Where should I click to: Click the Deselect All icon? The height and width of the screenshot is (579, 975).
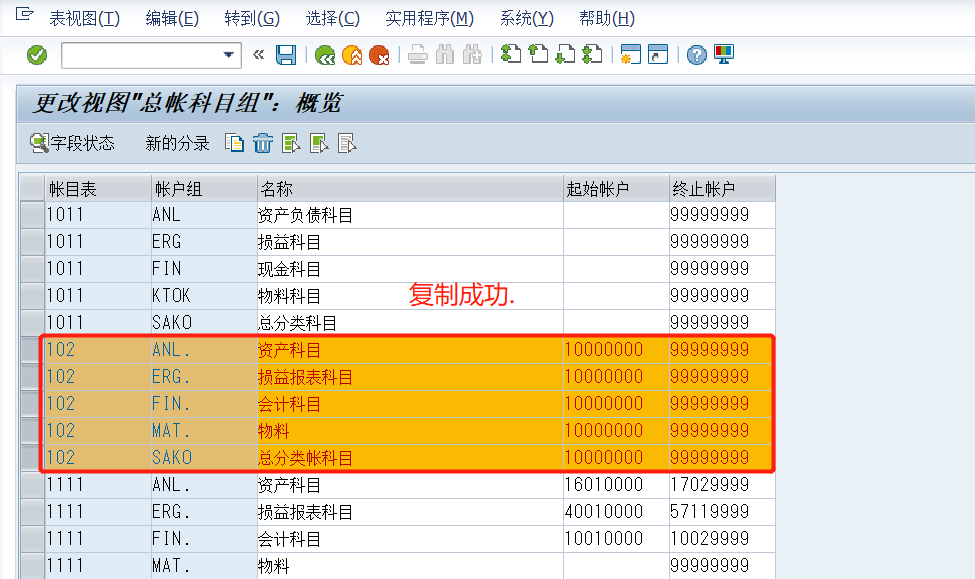coord(347,144)
